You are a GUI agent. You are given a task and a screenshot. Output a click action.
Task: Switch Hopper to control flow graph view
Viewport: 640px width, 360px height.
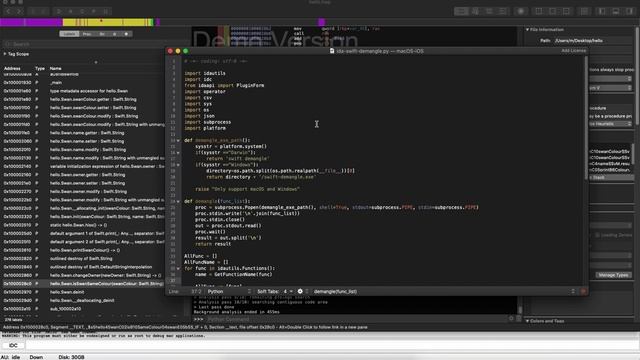click(x=476, y=11)
